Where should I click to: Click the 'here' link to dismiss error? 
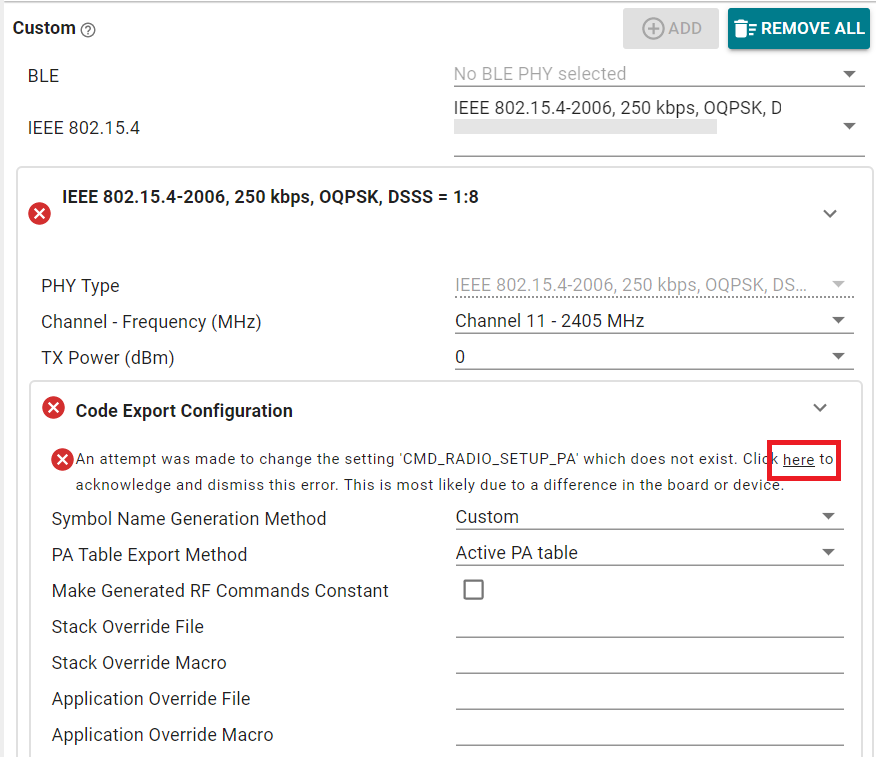[798, 460]
